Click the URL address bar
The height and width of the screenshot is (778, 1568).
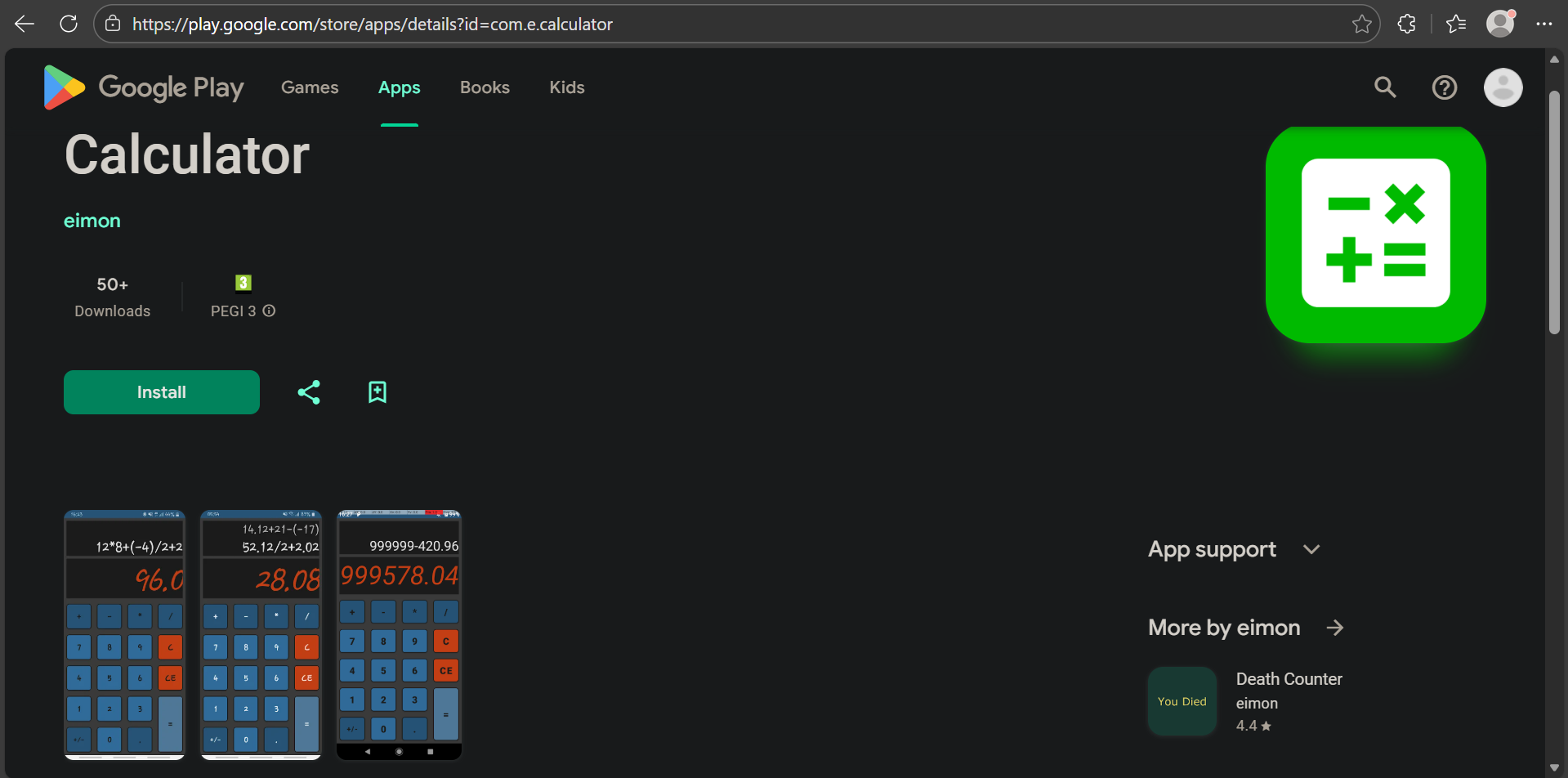point(735,25)
